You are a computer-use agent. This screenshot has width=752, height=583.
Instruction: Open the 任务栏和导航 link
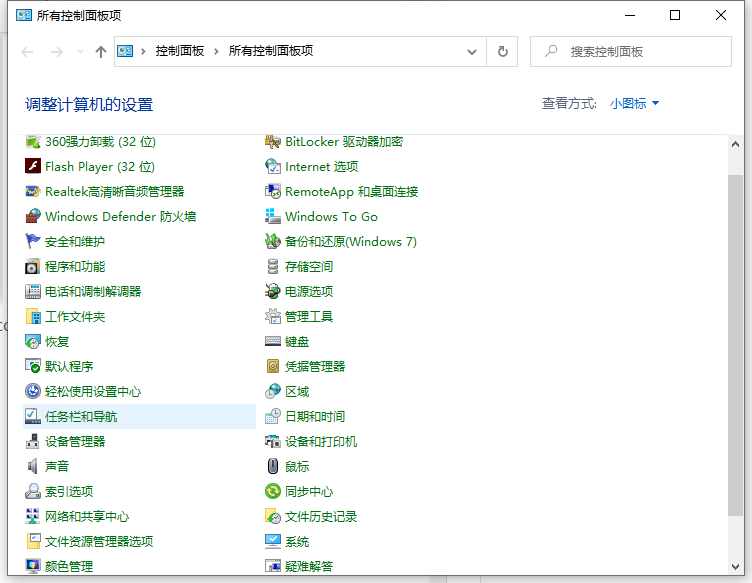click(81, 417)
